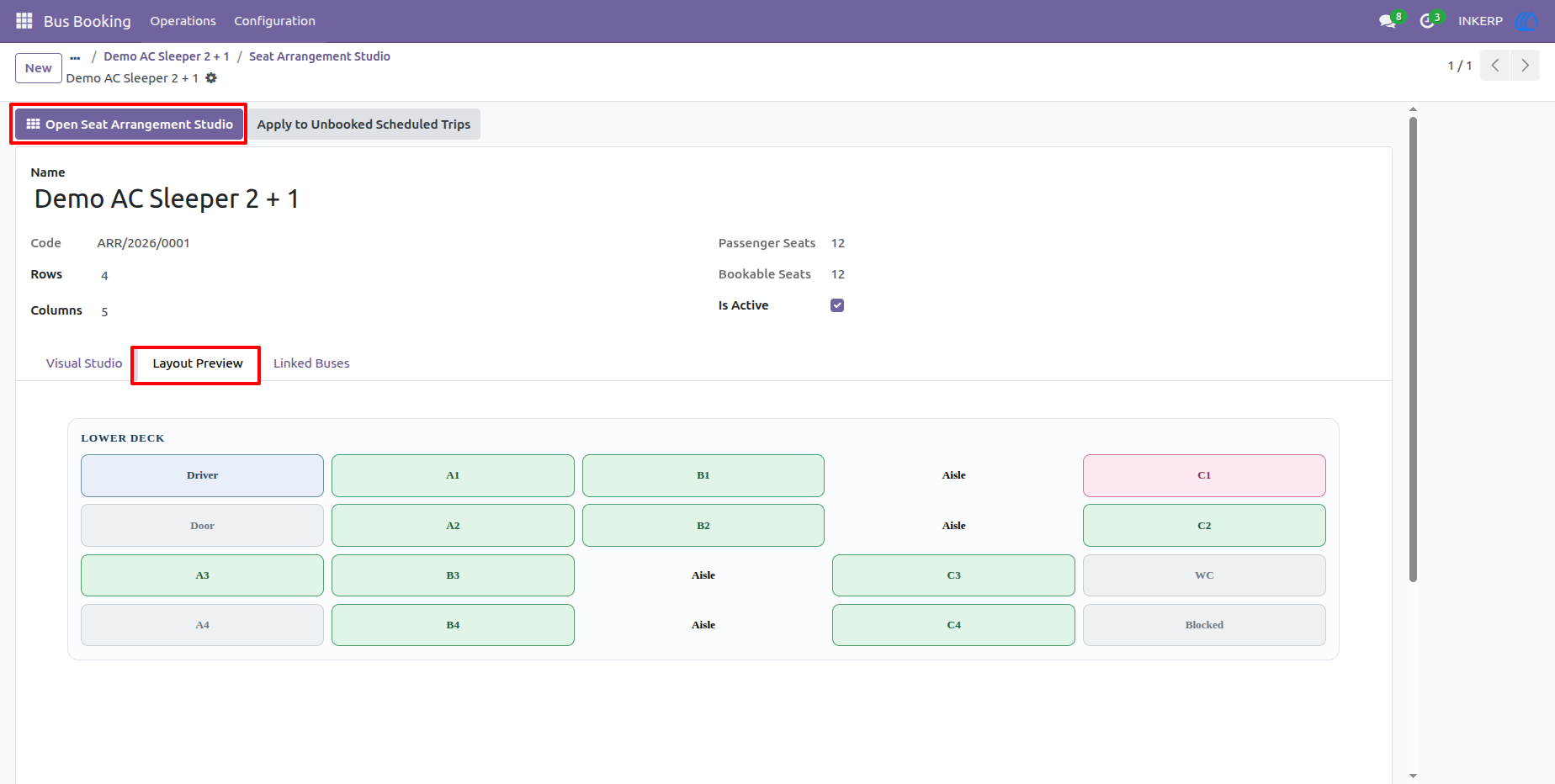Open the messages chat icon
The image size is (1555, 784).
[x=1388, y=21]
